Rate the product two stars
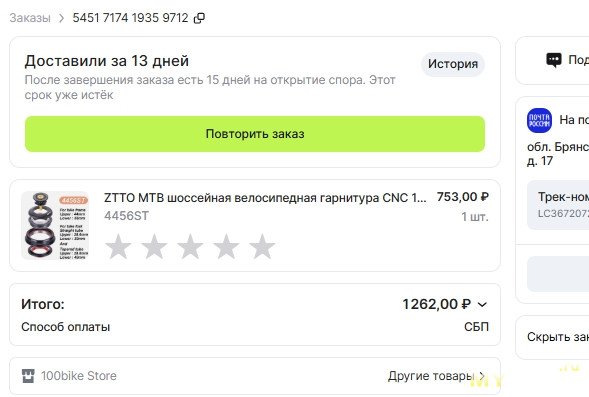The width and height of the screenshot is (589, 397). [154, 246]
